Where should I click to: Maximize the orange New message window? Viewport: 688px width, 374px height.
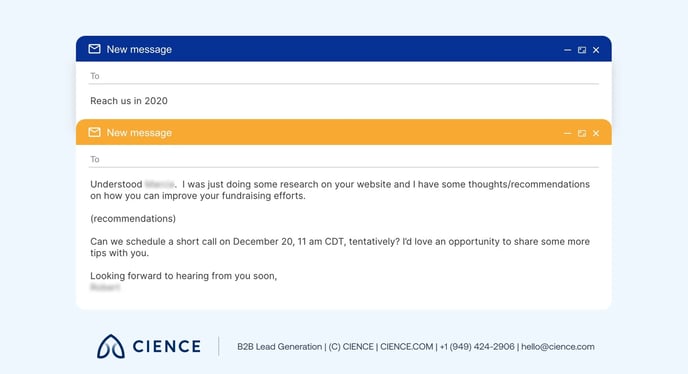click(x=582, y=133)
